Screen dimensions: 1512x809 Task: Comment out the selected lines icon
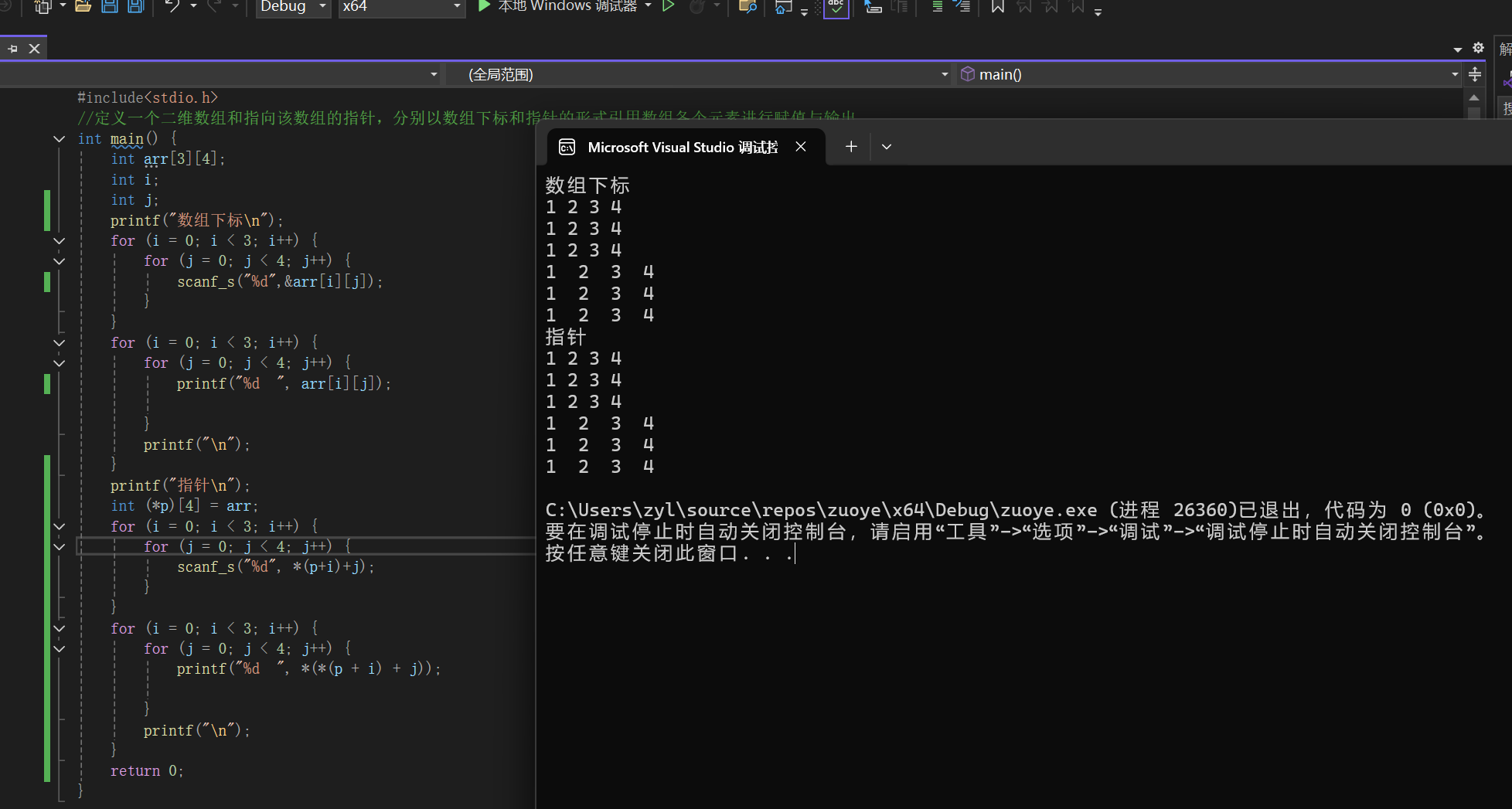pyautogui.click(x=937, y=7)
